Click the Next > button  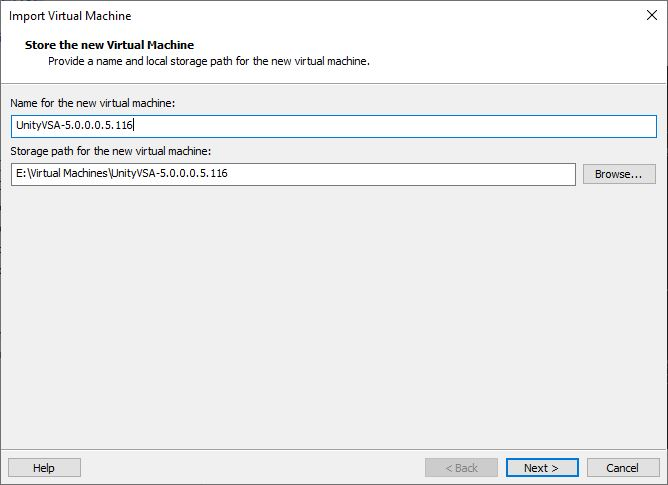click(x=540, y=467)
